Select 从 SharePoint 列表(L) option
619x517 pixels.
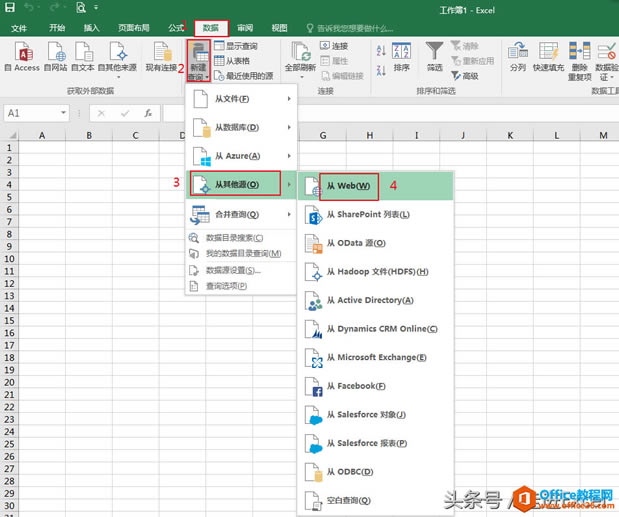[x=375, y=215]
